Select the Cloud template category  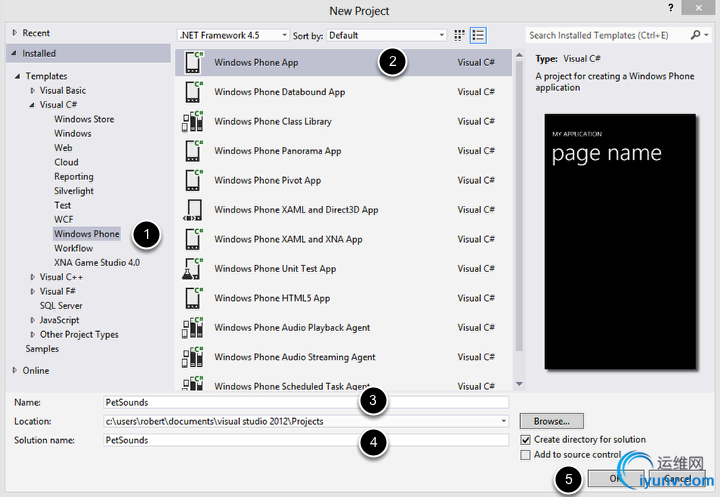coord(66,162)
